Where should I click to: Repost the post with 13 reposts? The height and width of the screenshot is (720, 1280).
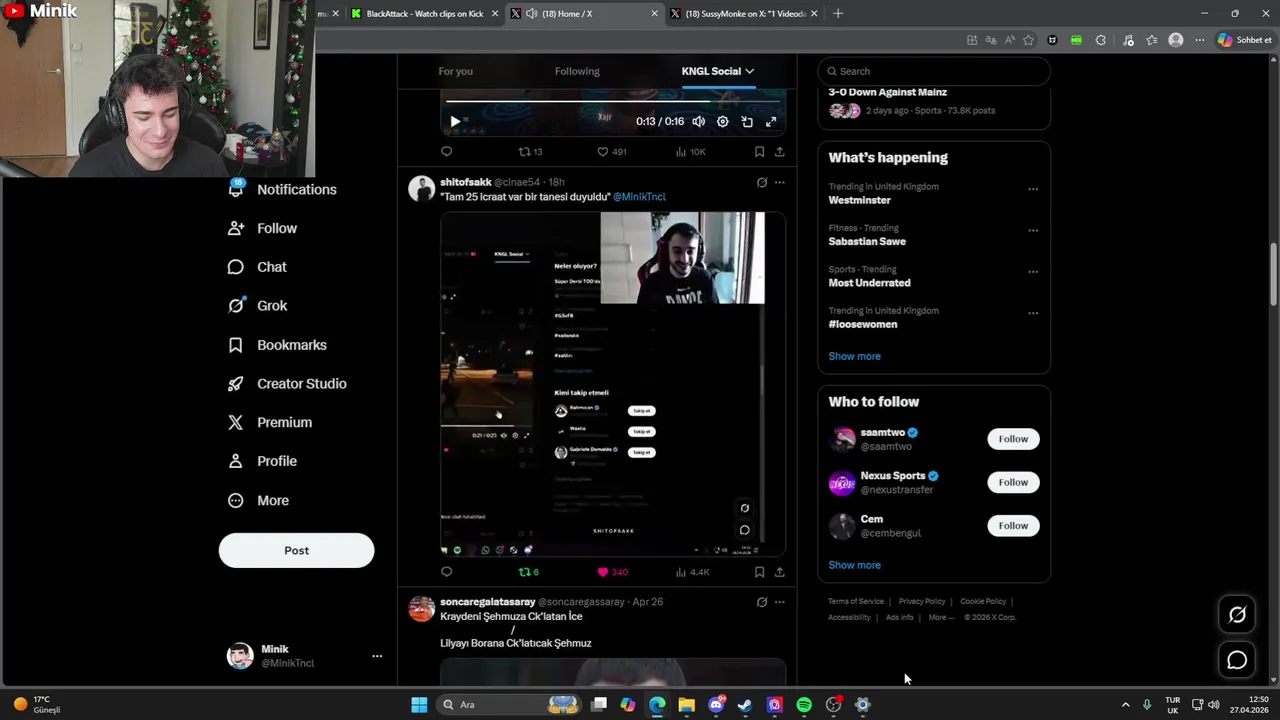[x=530, y=152]
